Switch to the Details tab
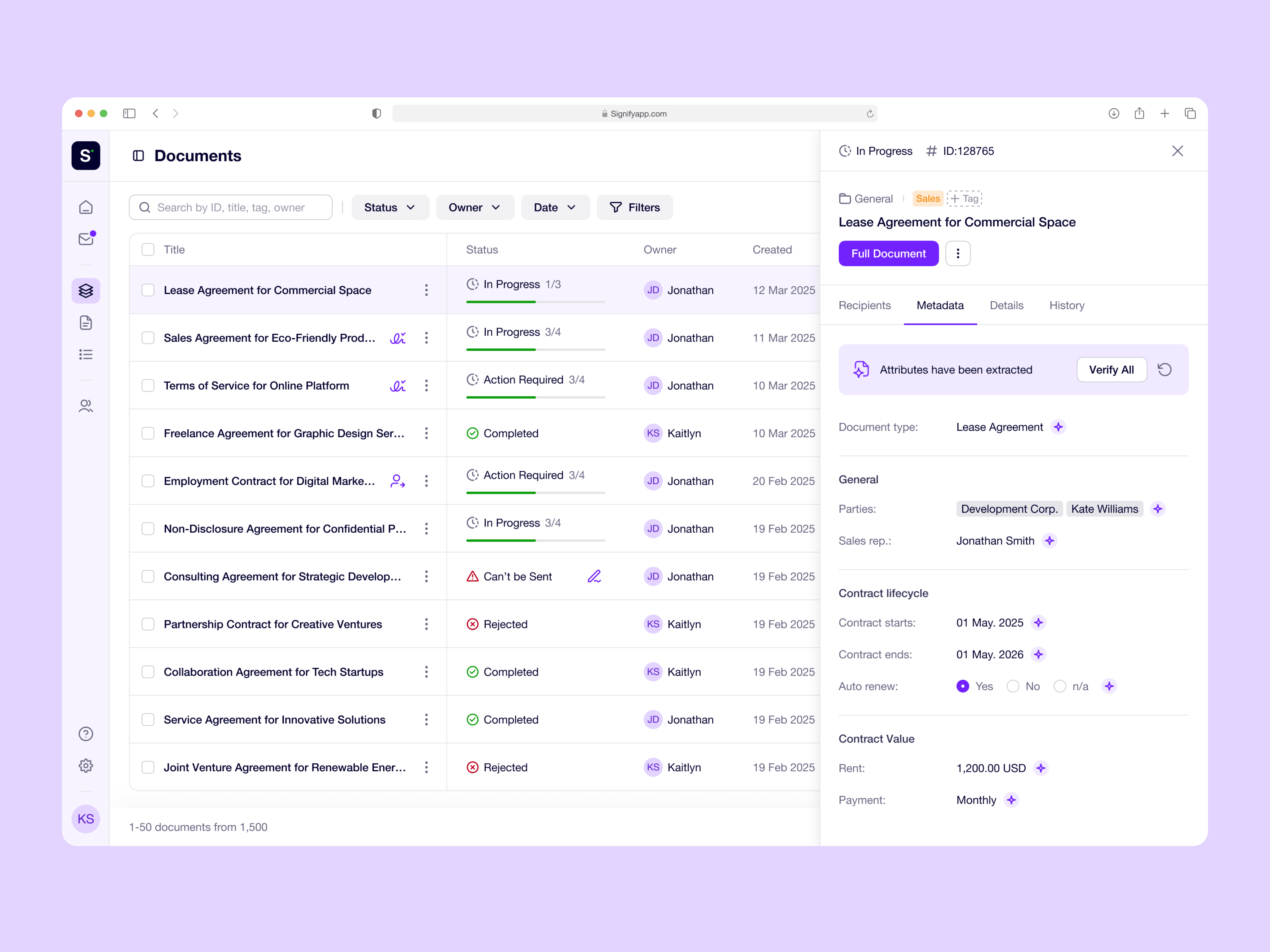The width and height of the screenshot is (1270, 952). [x=1006, y=305]
